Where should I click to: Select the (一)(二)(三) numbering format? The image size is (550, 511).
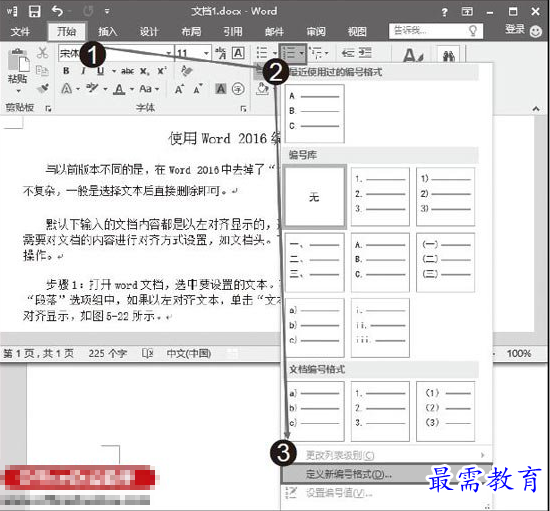pos(445,262)
